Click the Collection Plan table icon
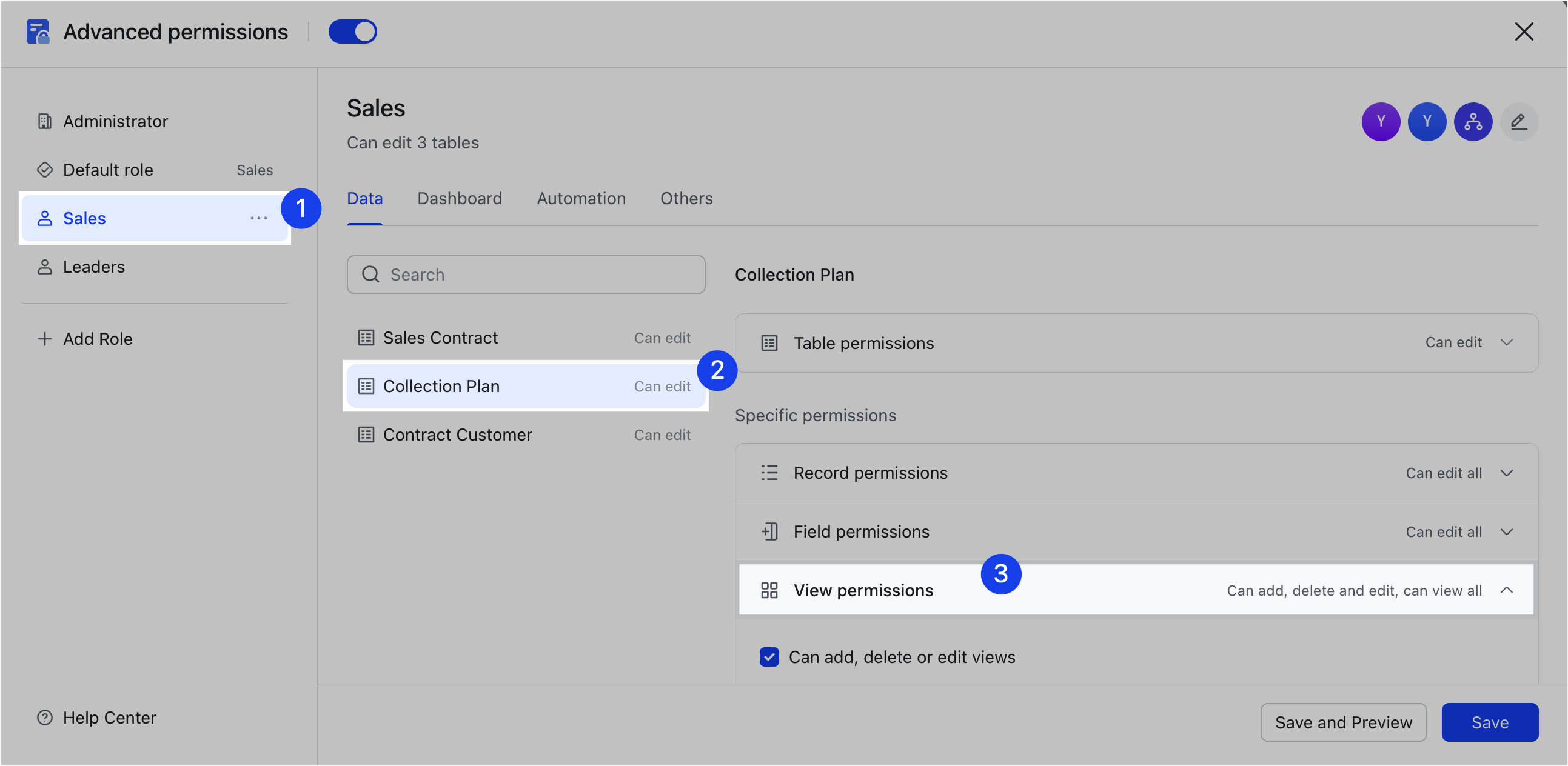Screen dimensions: 1568x766 366,386
